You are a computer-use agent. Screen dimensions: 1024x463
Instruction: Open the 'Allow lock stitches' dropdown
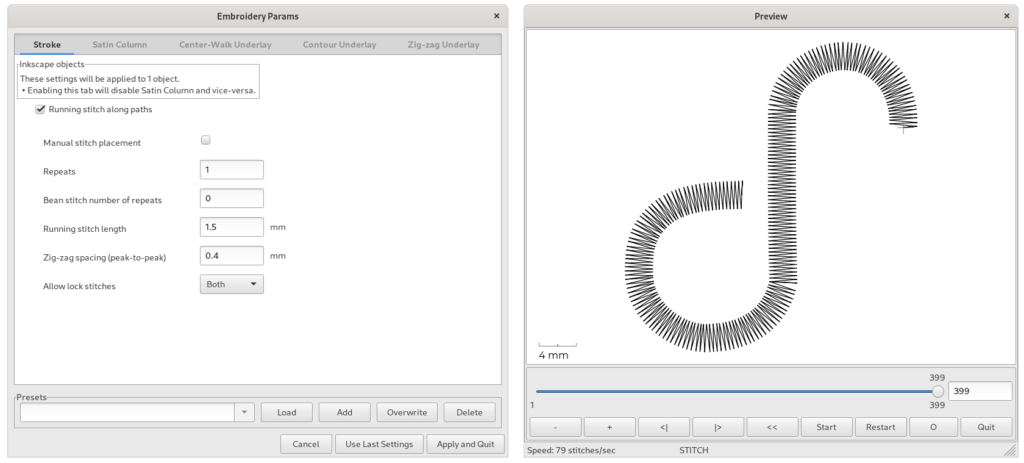[x=232, y=284]
